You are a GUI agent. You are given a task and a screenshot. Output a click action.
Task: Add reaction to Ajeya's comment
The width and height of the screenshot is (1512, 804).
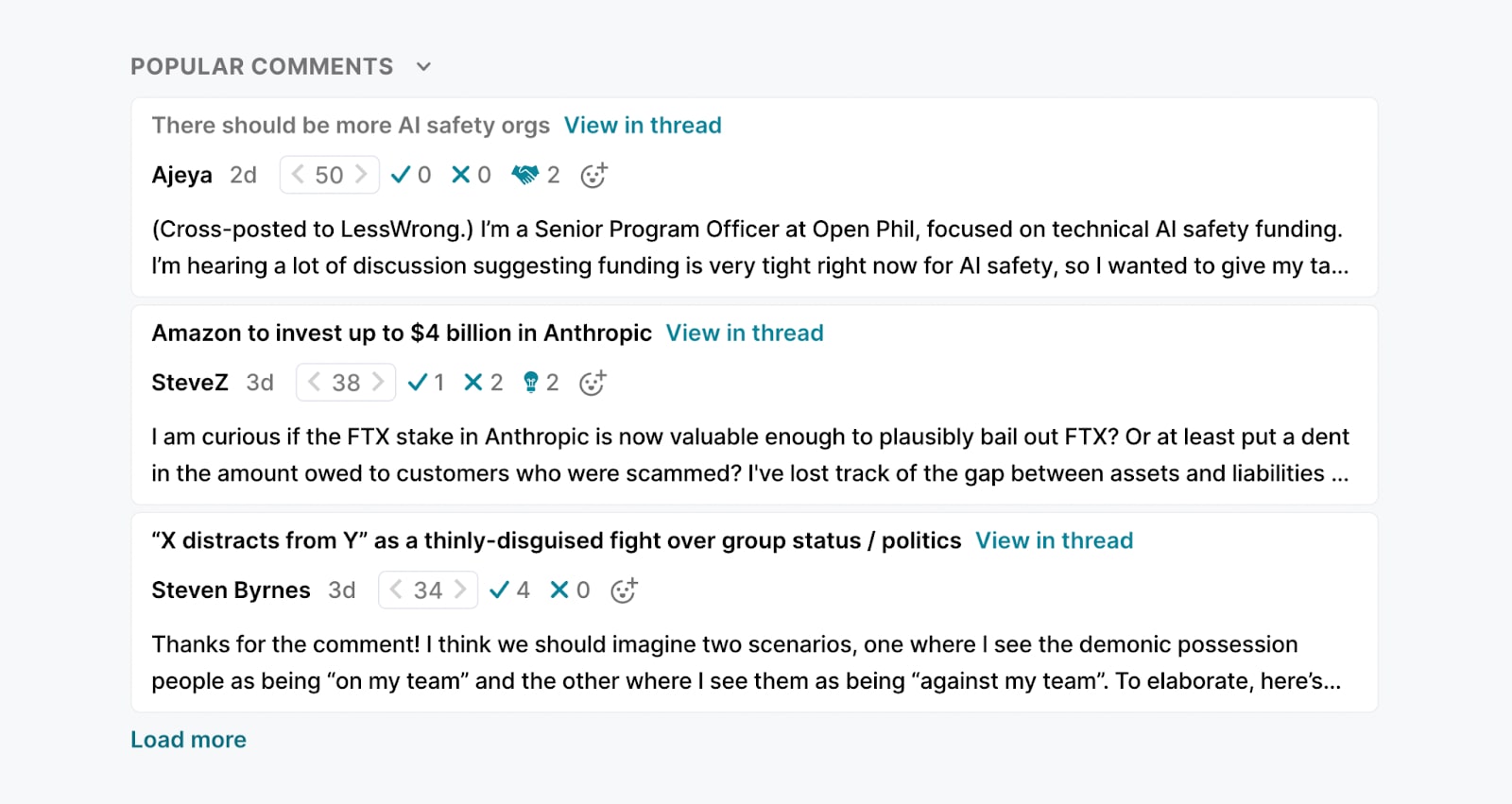[593, 176]
